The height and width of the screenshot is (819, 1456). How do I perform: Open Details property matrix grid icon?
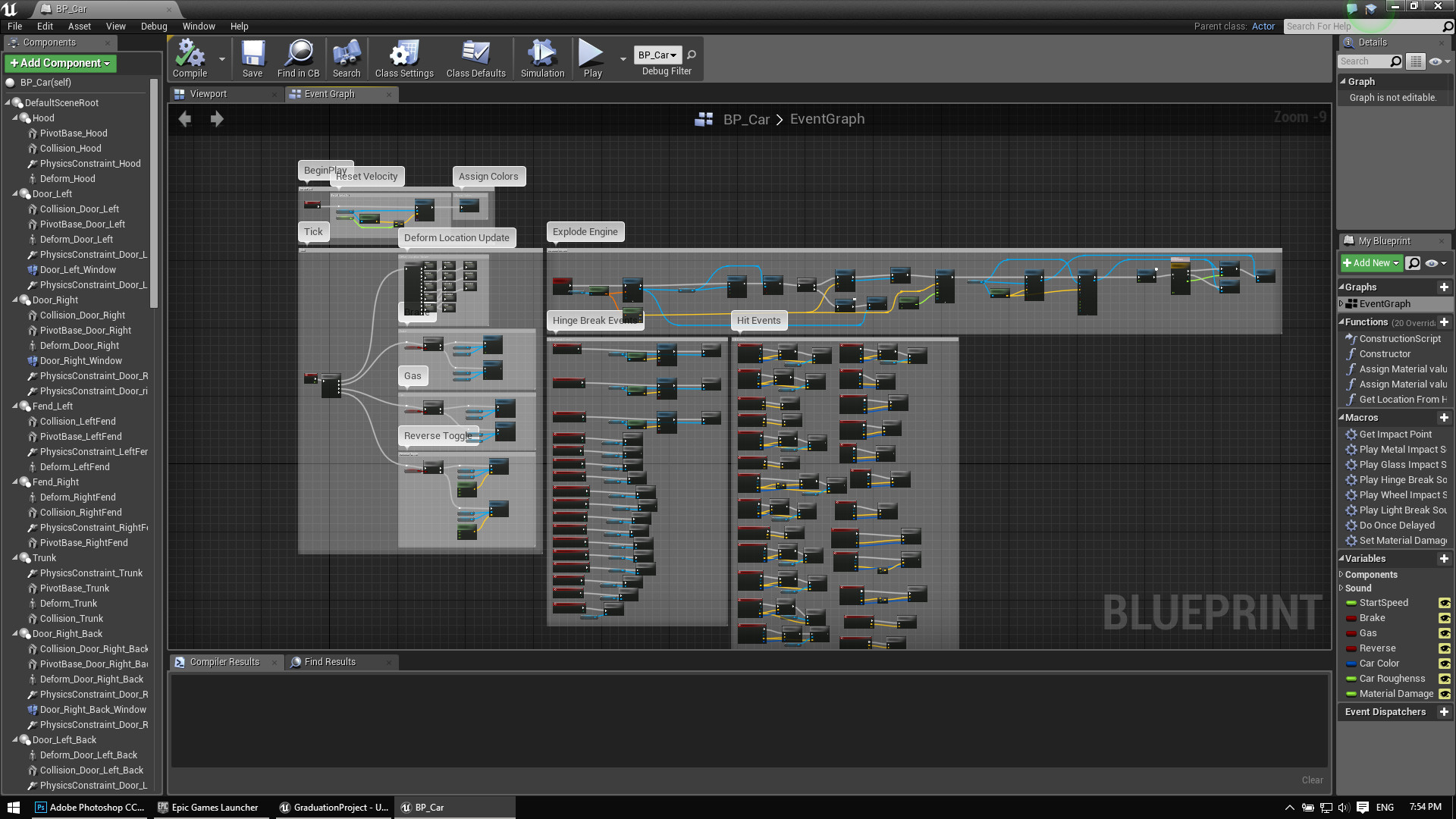(x=1415, y=61)
